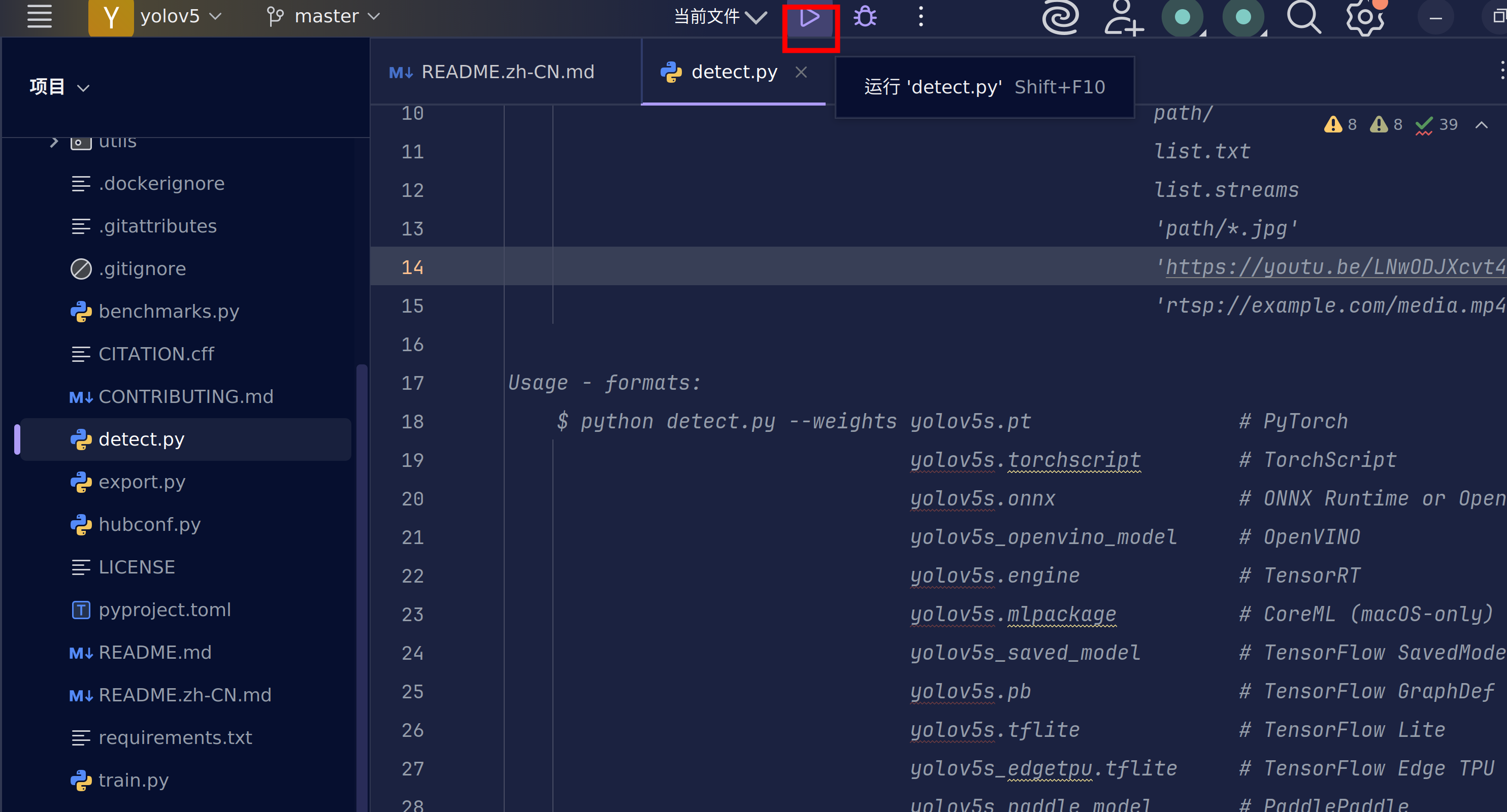1507x812 pixels.
Task: Open the Code With Me add-user icon
Action: coord(1123,18)
